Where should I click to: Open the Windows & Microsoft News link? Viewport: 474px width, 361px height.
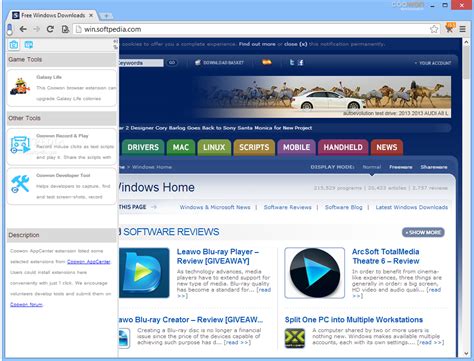[215, 207]
